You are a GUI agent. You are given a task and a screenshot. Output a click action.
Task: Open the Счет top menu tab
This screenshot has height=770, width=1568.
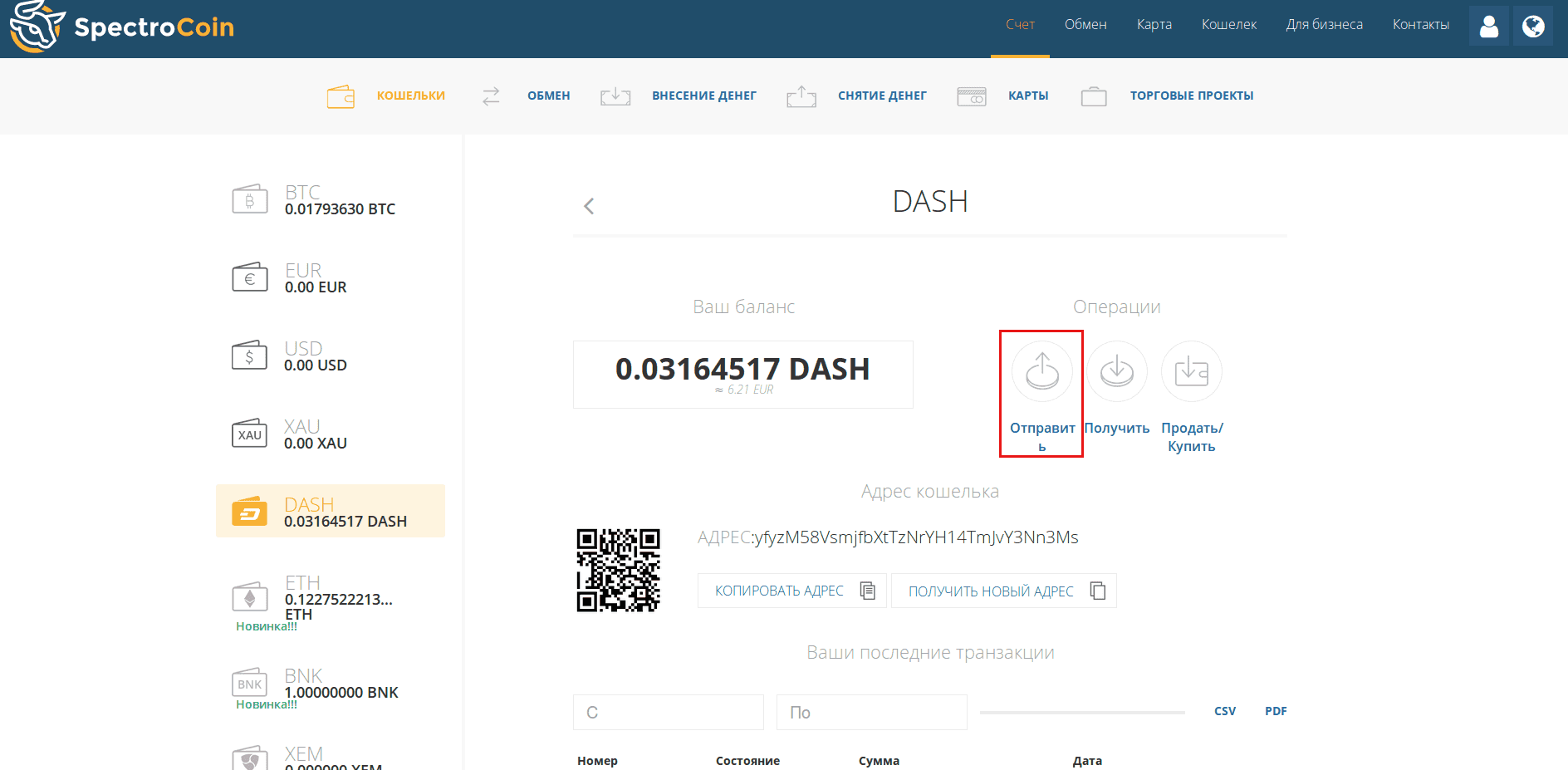click(1020, 25)
